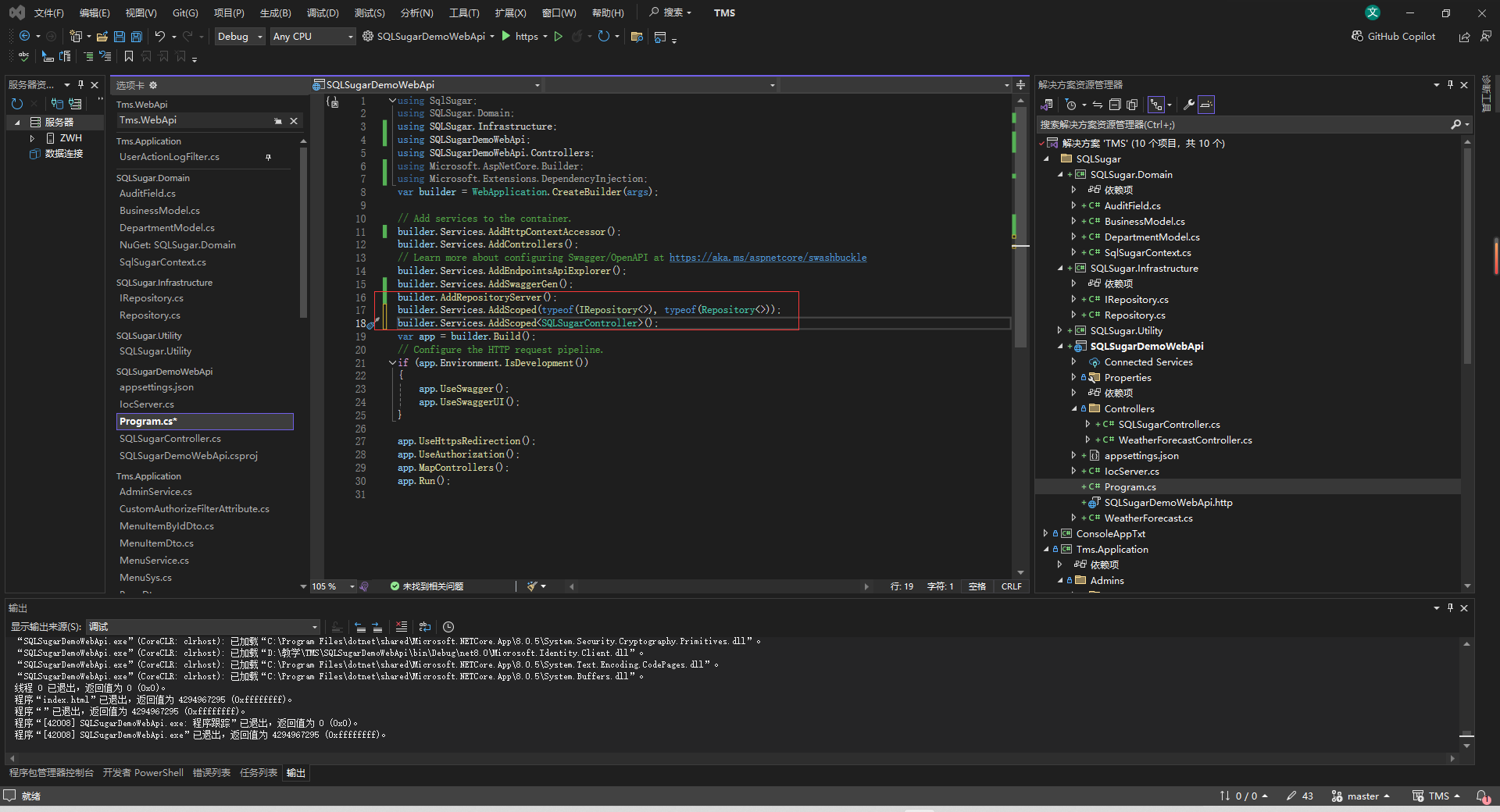Expand the ZWH server node

[x=32, y=138]
